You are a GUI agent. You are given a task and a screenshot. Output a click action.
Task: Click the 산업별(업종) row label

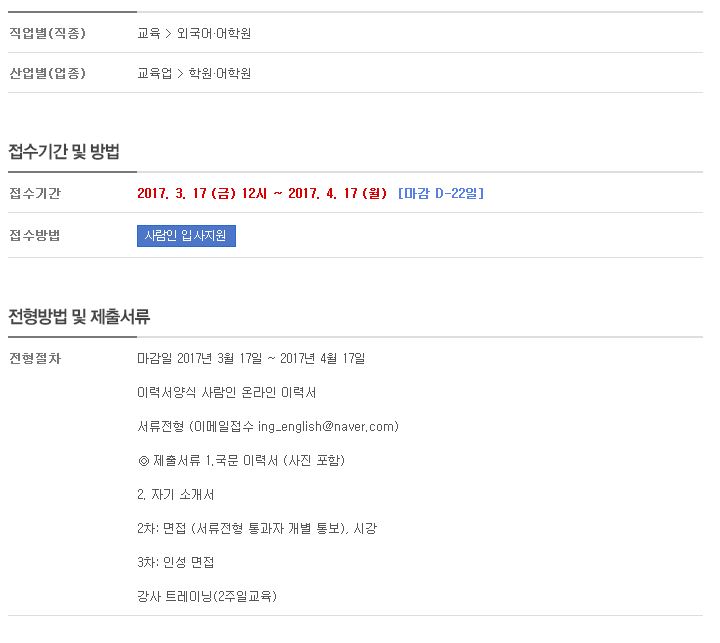click(47, 73)
